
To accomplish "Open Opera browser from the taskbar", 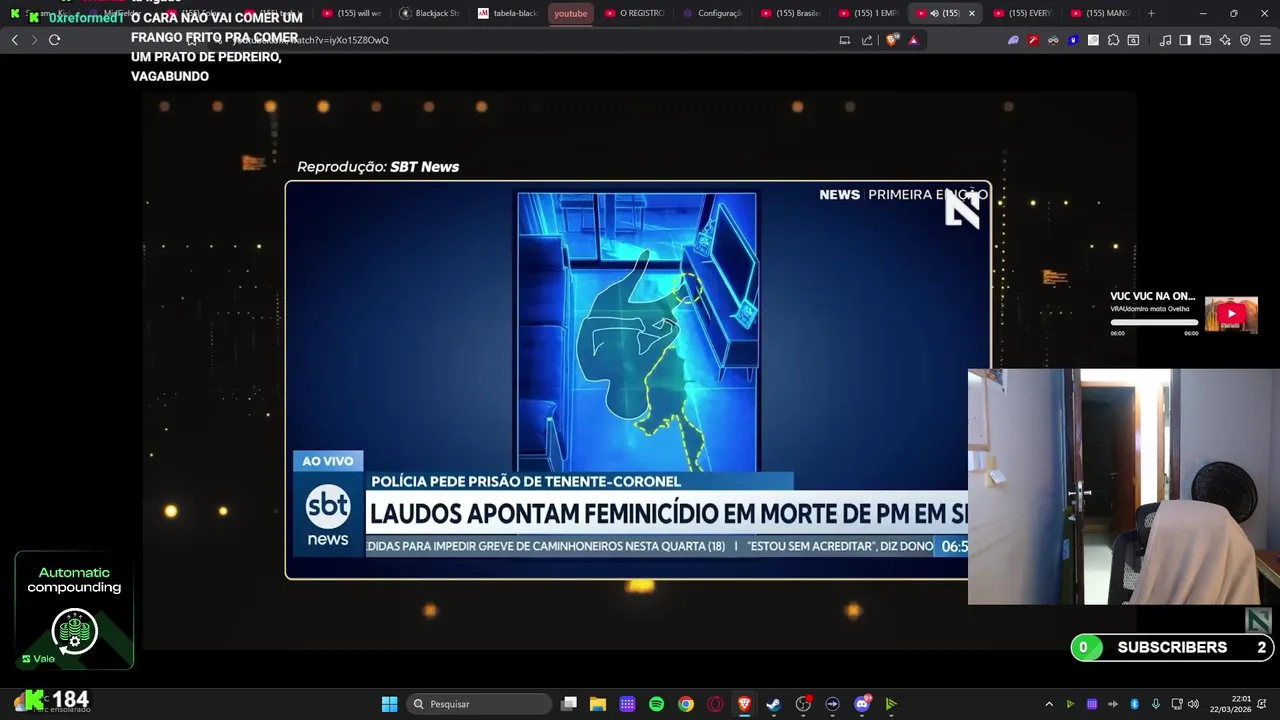I will coord(715,704).
